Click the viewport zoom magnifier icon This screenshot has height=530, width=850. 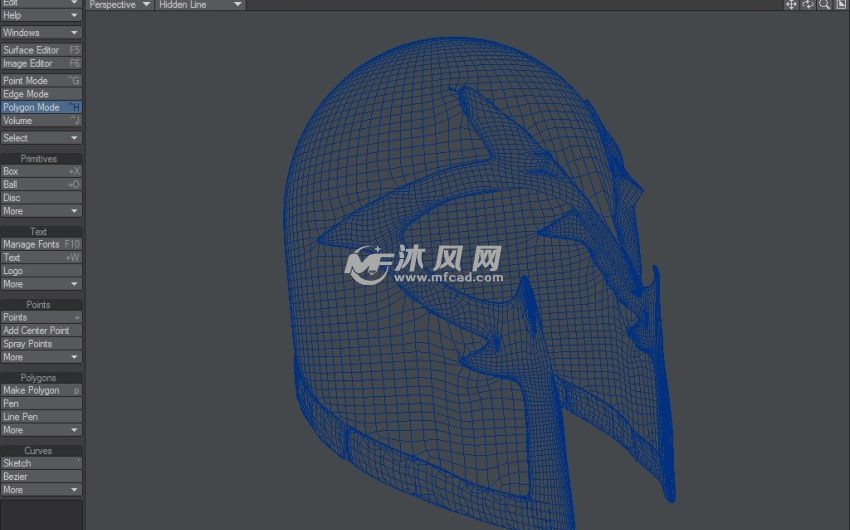pyautogui.click(x=824, y=5)
